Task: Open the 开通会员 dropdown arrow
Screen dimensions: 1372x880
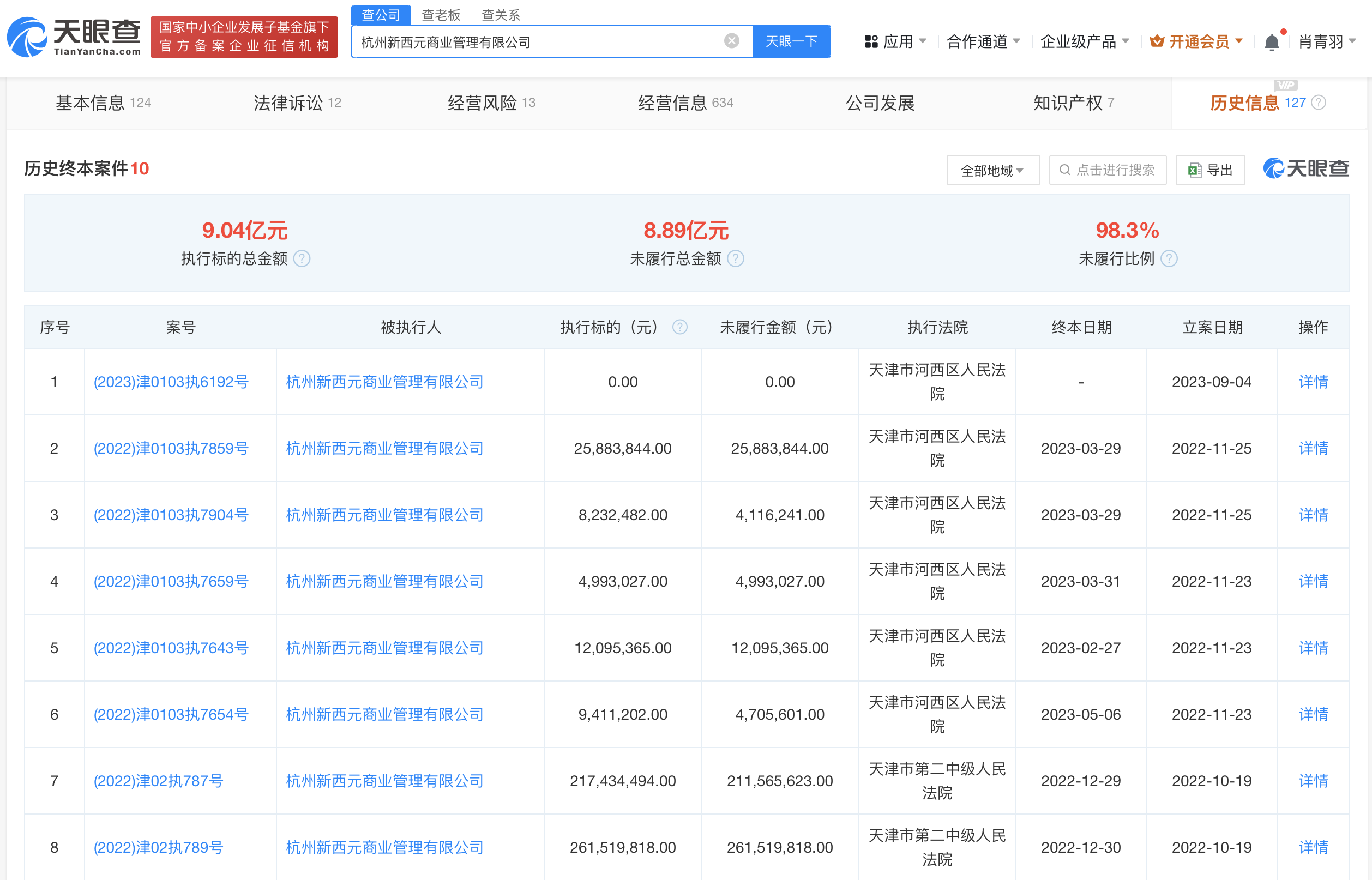Action: click(1239, 41)
